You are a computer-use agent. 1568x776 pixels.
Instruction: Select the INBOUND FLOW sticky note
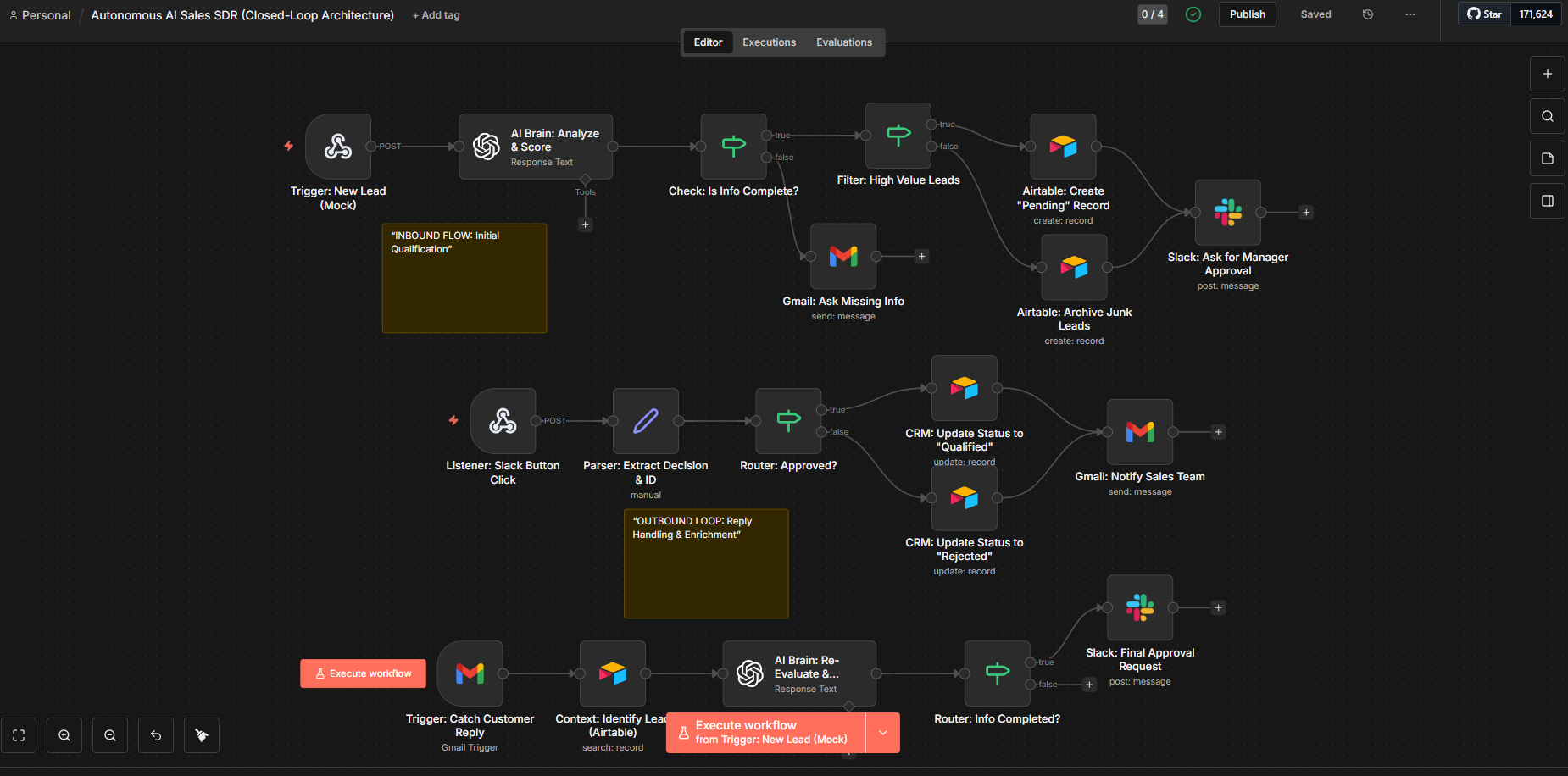tap(464, 278)
